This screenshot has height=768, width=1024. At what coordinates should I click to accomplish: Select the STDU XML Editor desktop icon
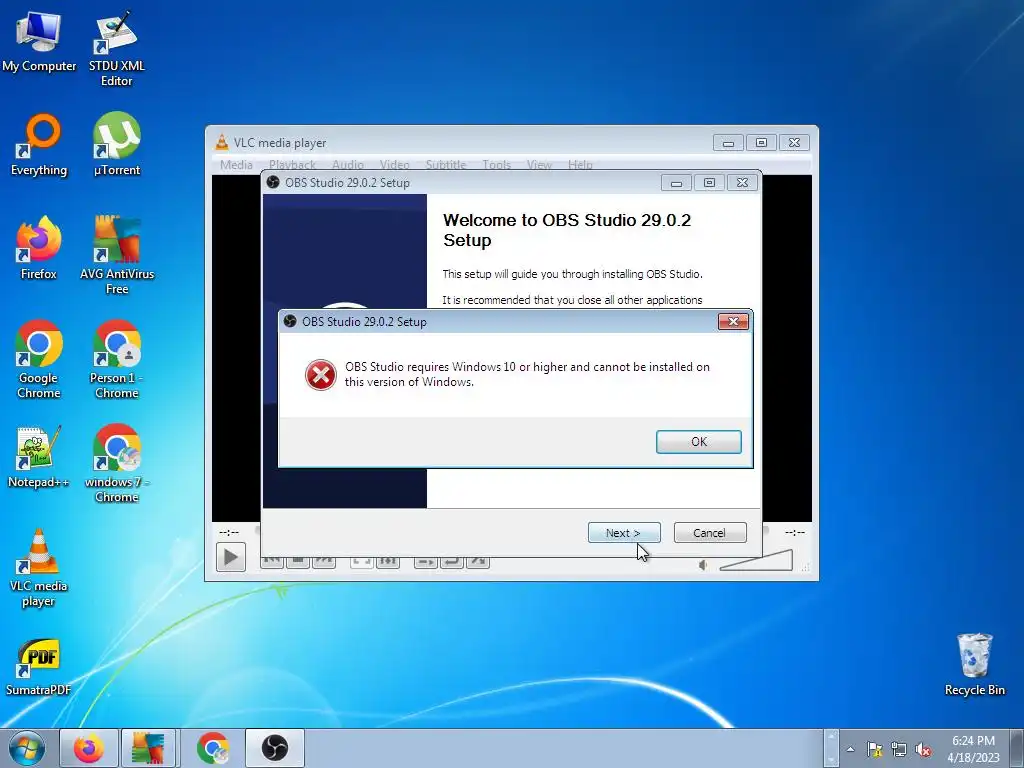point(116,49)
